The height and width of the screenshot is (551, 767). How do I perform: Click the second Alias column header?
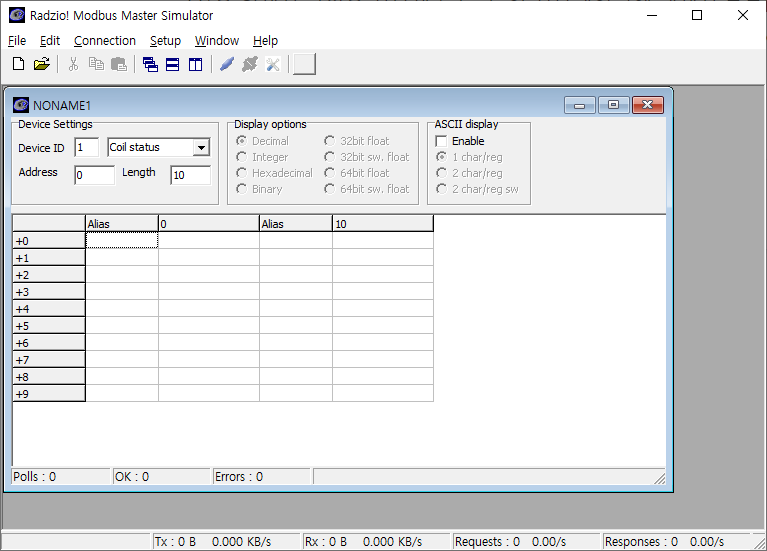pyautogui.click(x=296, y=224)
